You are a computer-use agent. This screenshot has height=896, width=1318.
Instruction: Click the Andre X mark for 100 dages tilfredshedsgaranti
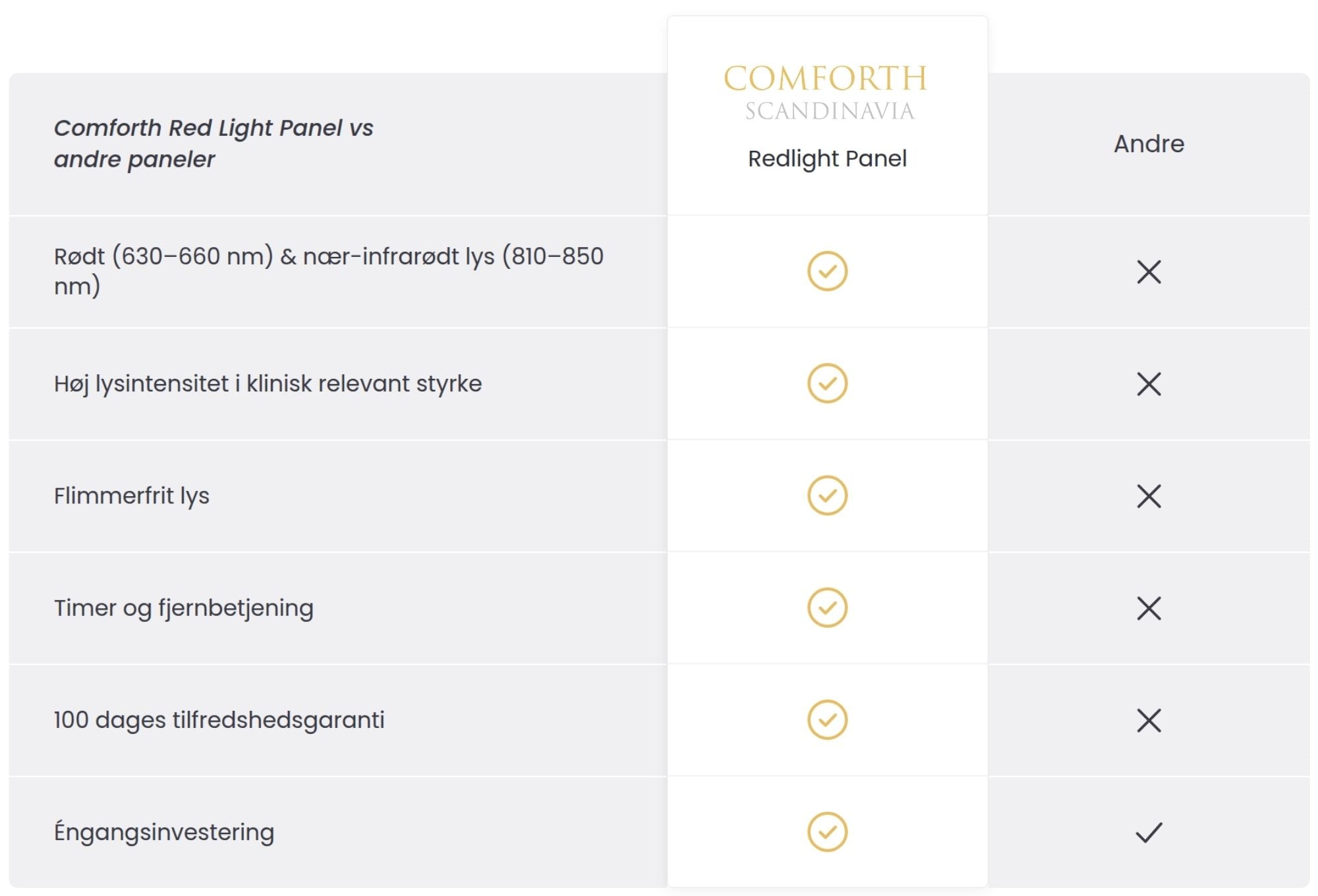pos(1149,720)
